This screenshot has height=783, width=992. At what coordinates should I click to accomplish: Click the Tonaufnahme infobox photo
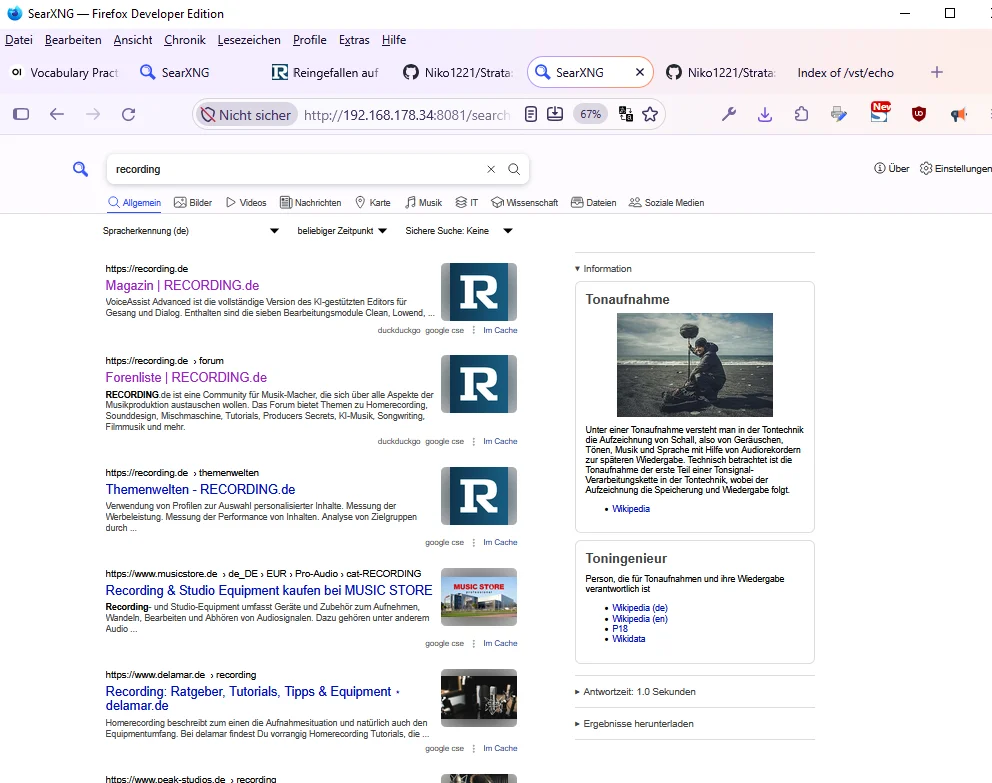695,365
